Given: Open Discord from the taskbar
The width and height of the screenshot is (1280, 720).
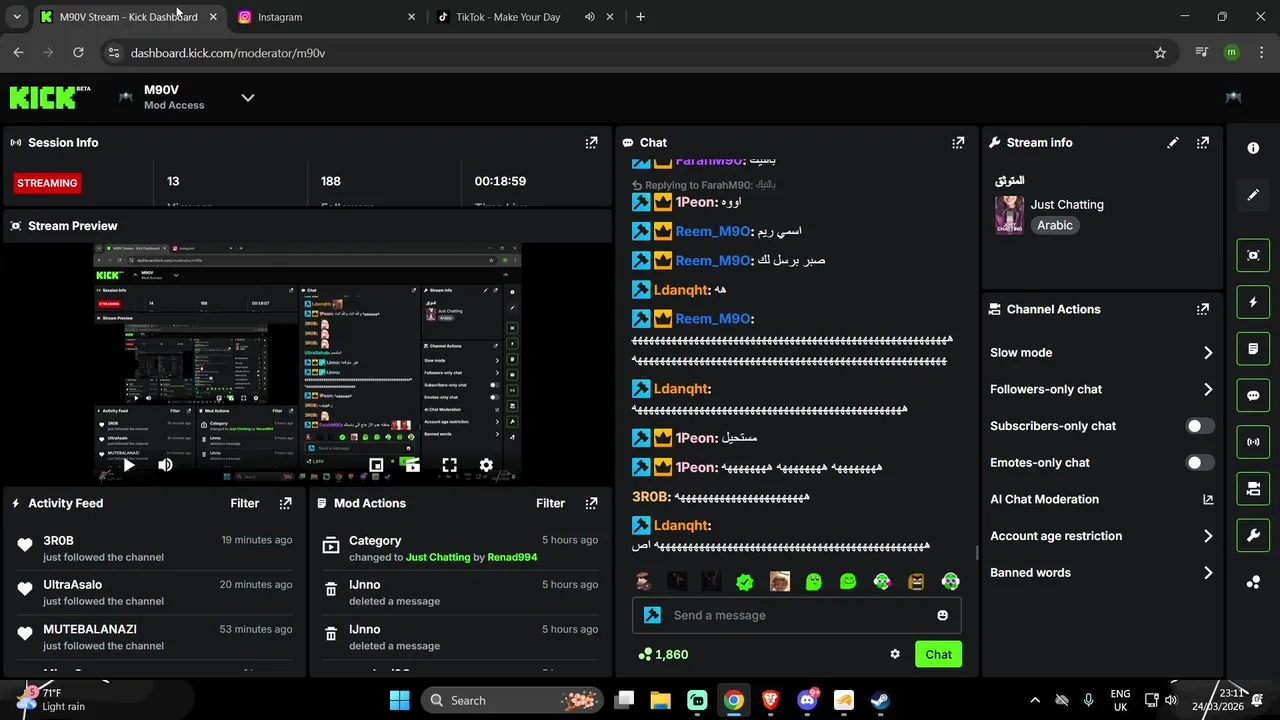Looking at the screenshot, I should tap(807, 701).
